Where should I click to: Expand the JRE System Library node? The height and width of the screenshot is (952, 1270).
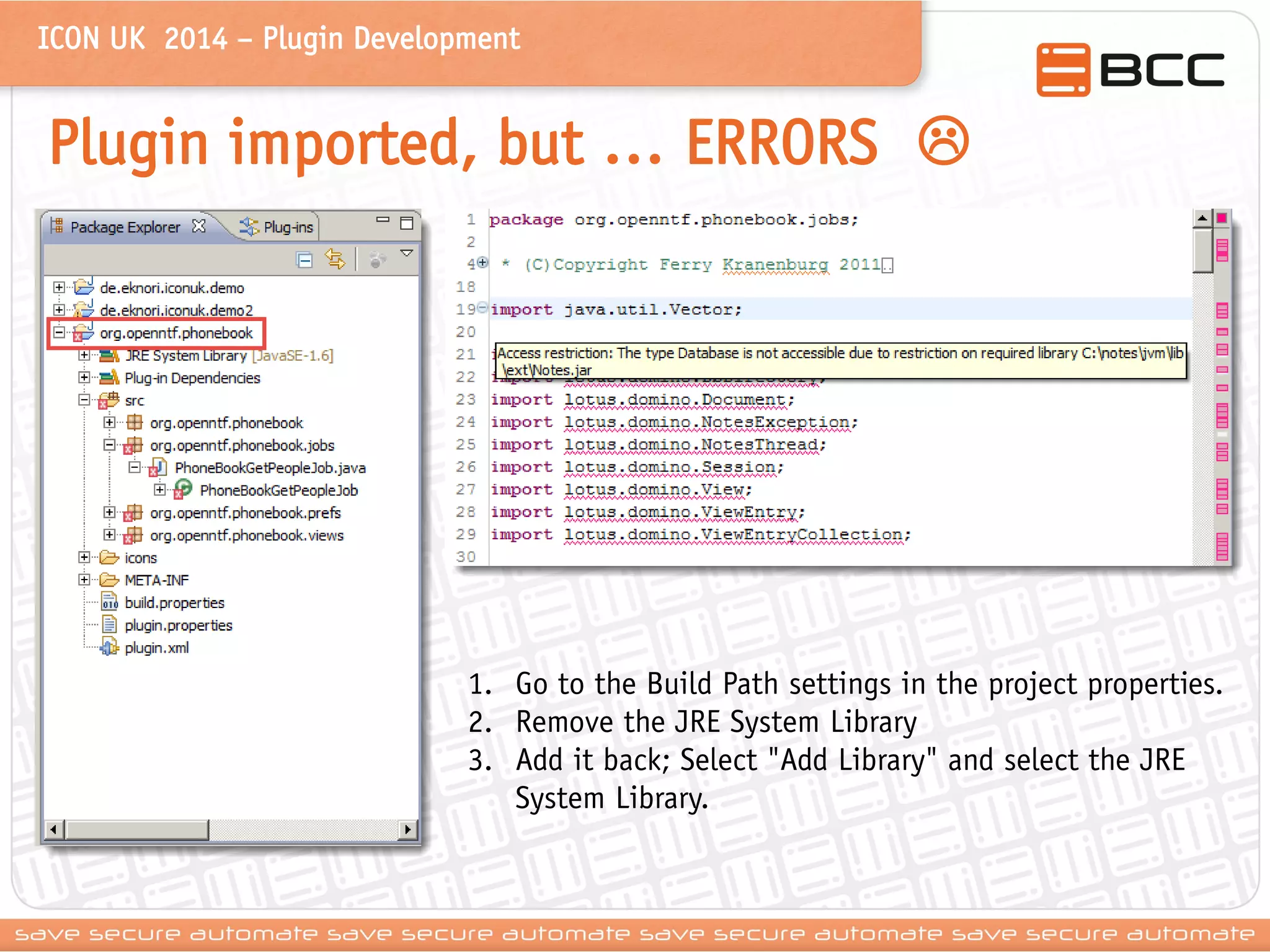pos(84,355)
